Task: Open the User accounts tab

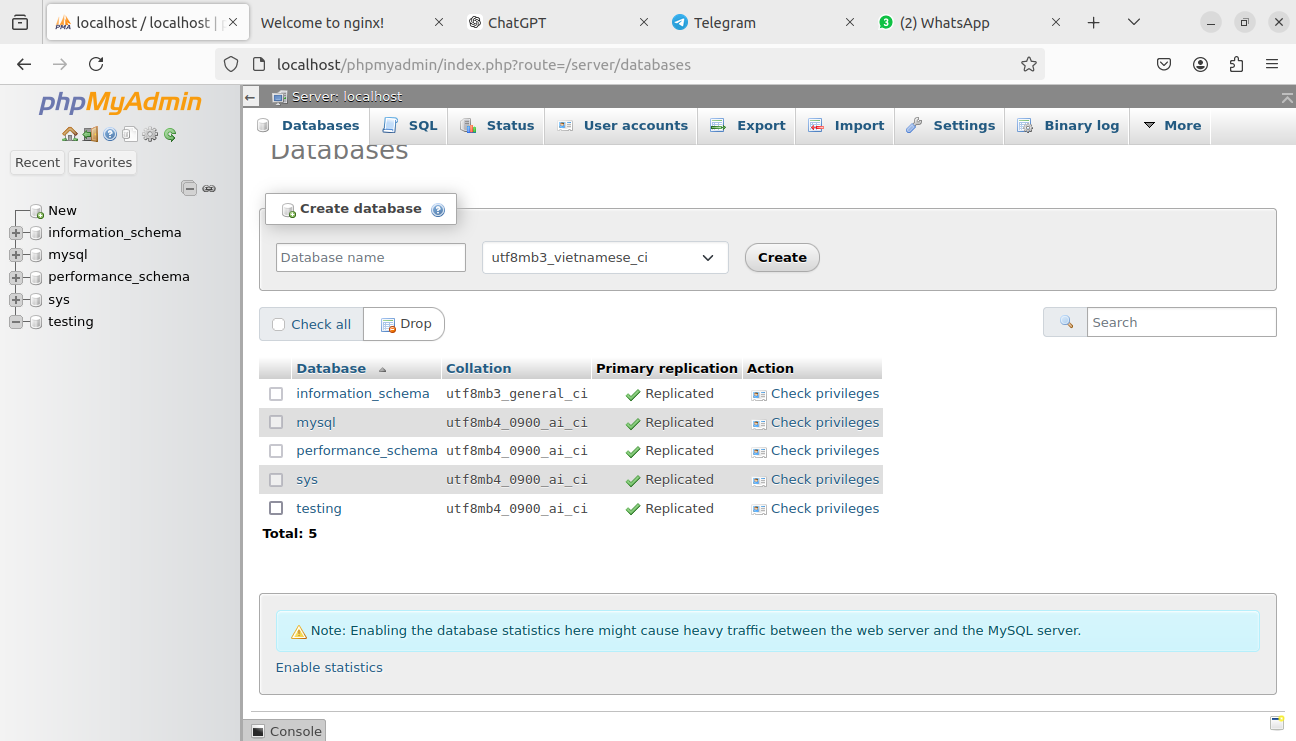Action: pyautogui.click(x=623, y=125)
